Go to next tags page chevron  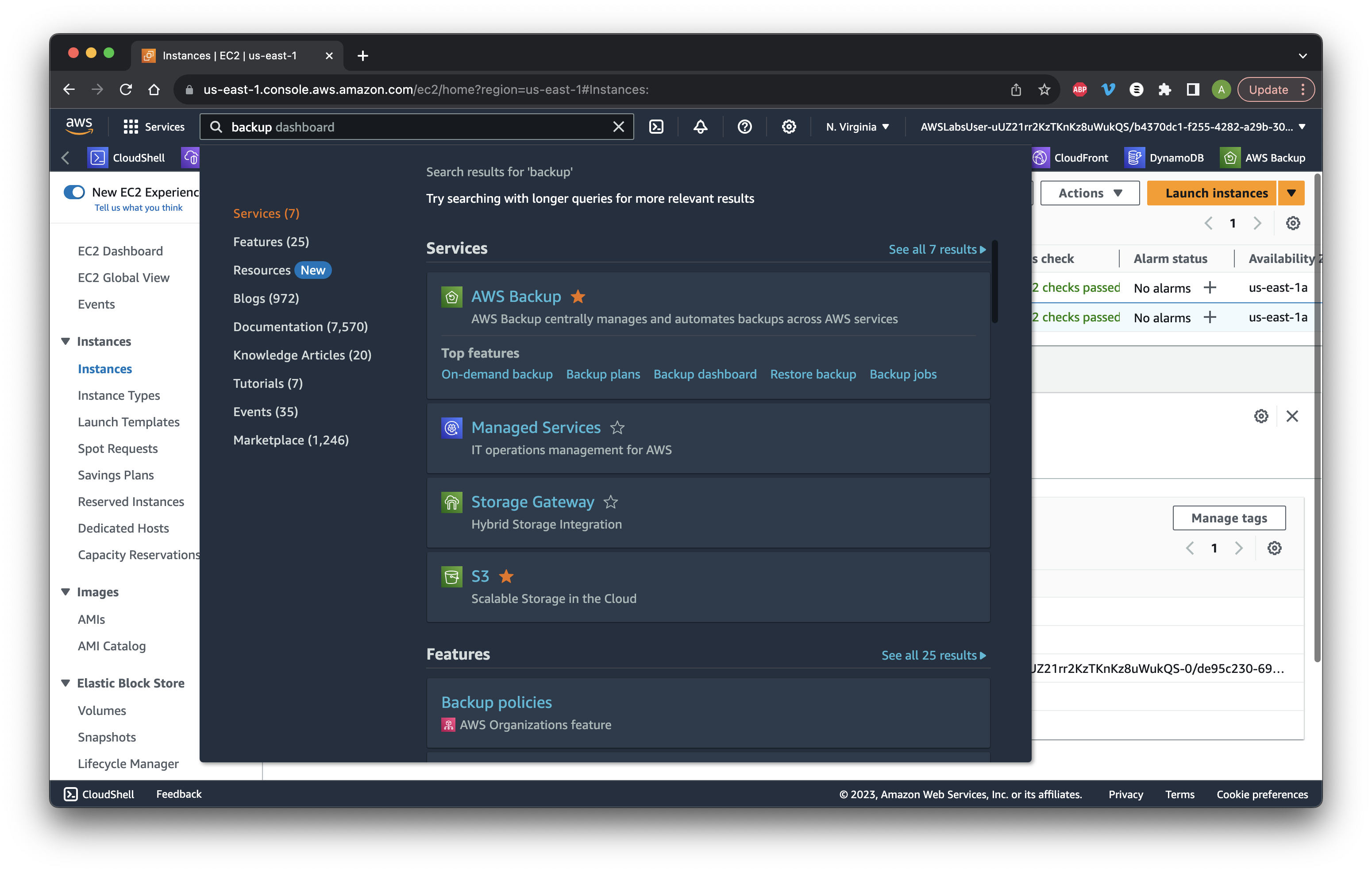[1239, 548]
